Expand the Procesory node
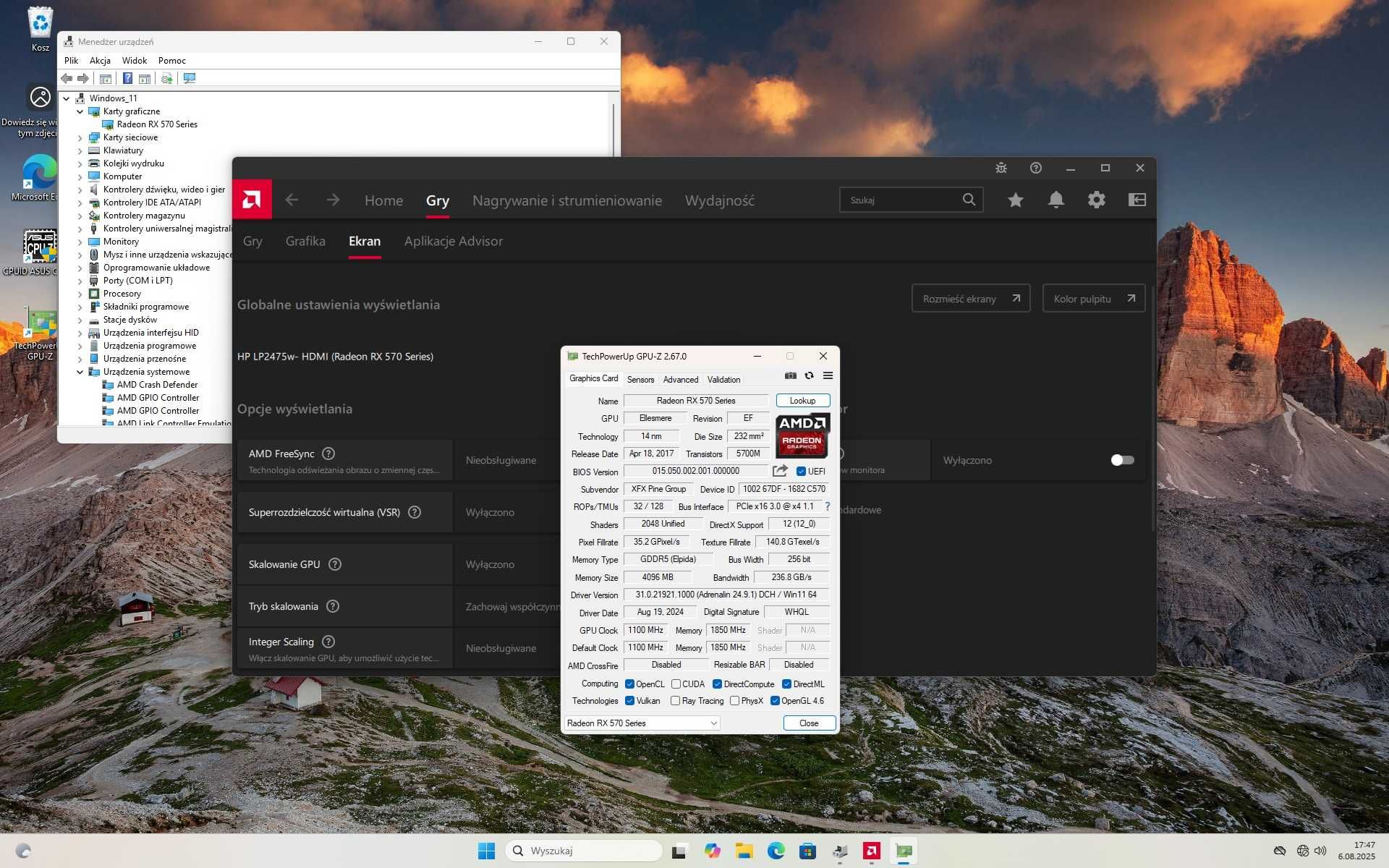The image size is (1389, 868). [80, 294]
